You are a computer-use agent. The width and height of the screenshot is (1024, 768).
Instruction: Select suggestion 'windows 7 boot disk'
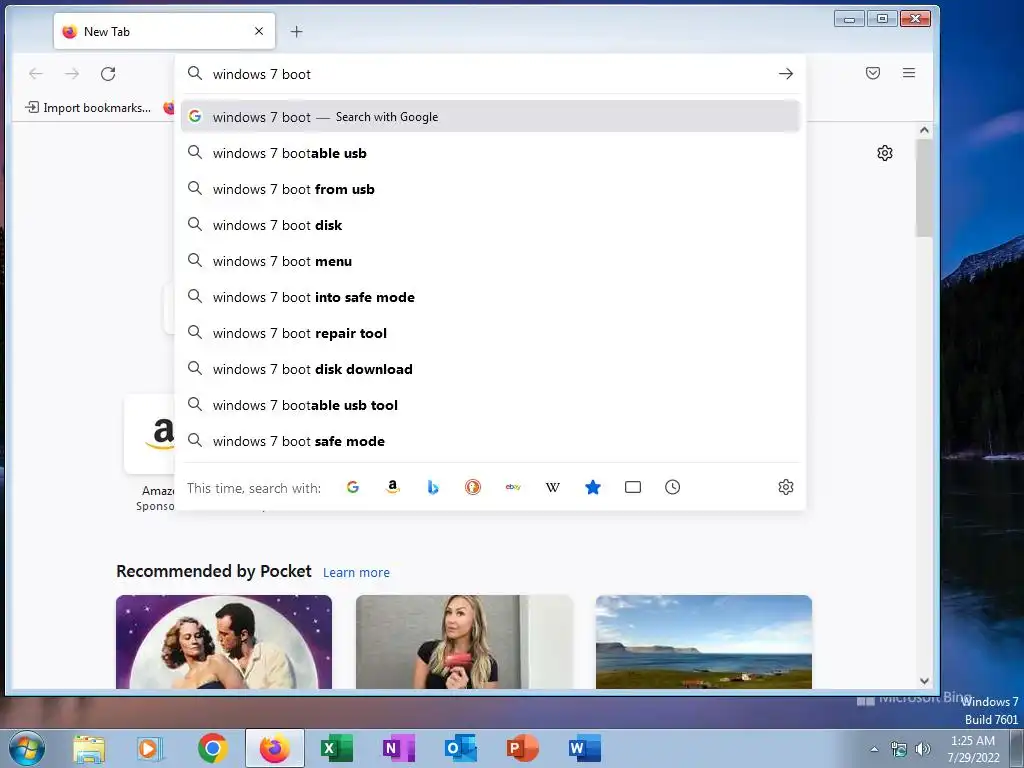tap(490, 225)
